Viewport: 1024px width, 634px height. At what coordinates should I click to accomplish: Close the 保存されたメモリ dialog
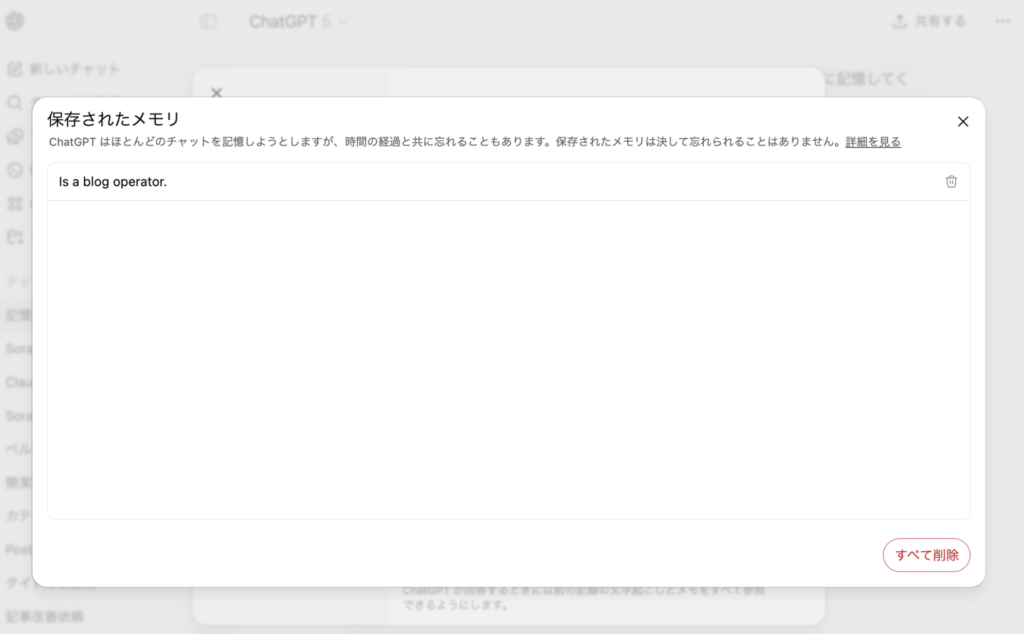pyautogui.click(x=963, y=122)
